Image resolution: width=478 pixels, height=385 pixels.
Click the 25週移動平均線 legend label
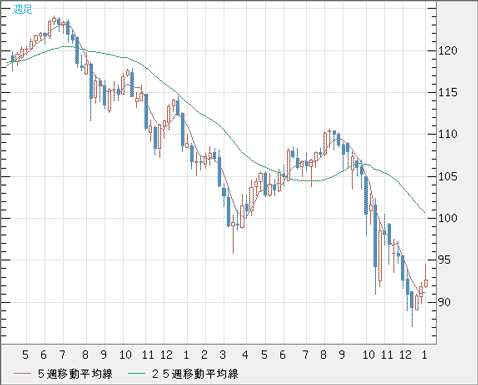click(195, 374)
